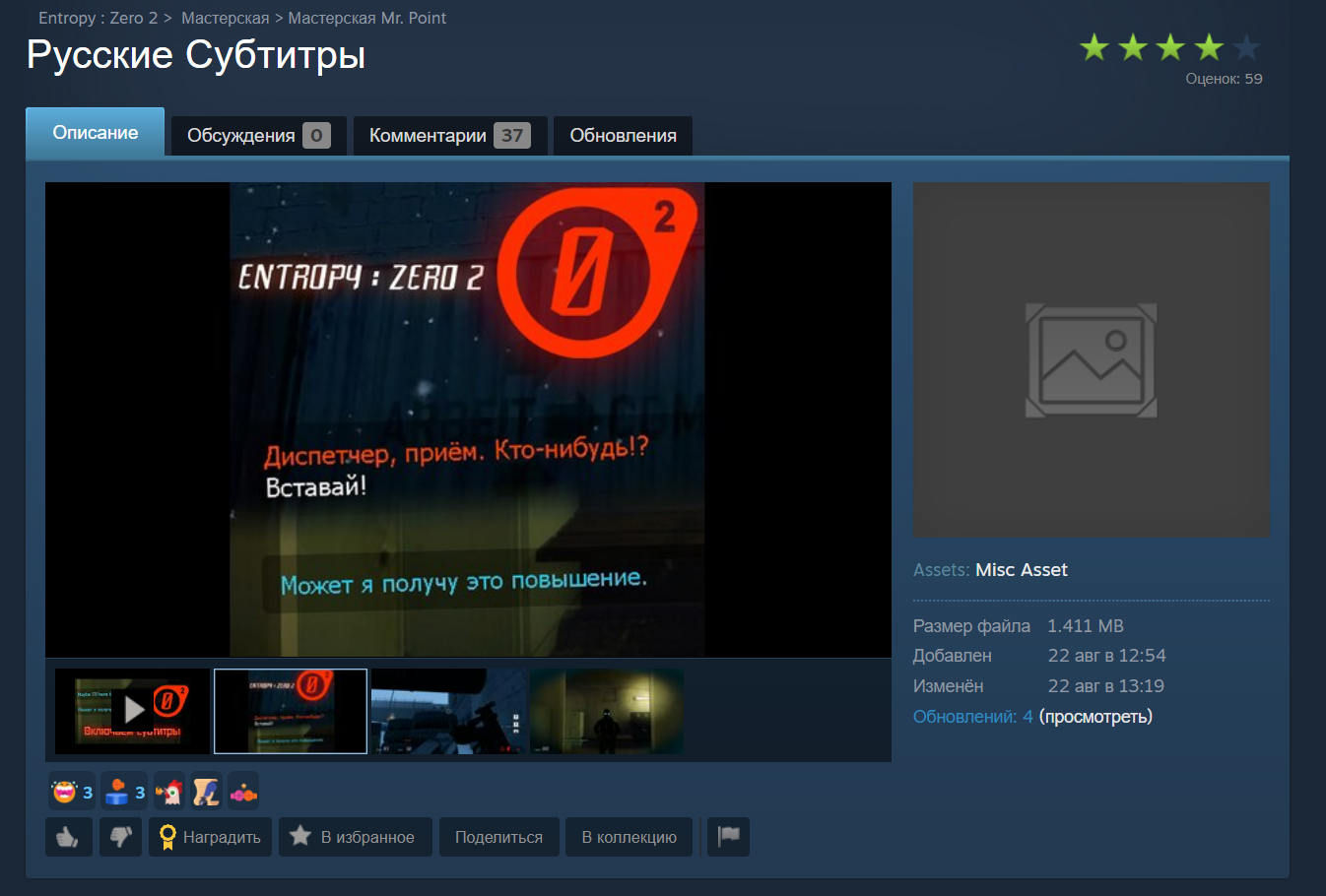Click the main Entropy Zero 2 preview screenshot
The width and height of the screenshot is (1326, 896).
point(468,419)
